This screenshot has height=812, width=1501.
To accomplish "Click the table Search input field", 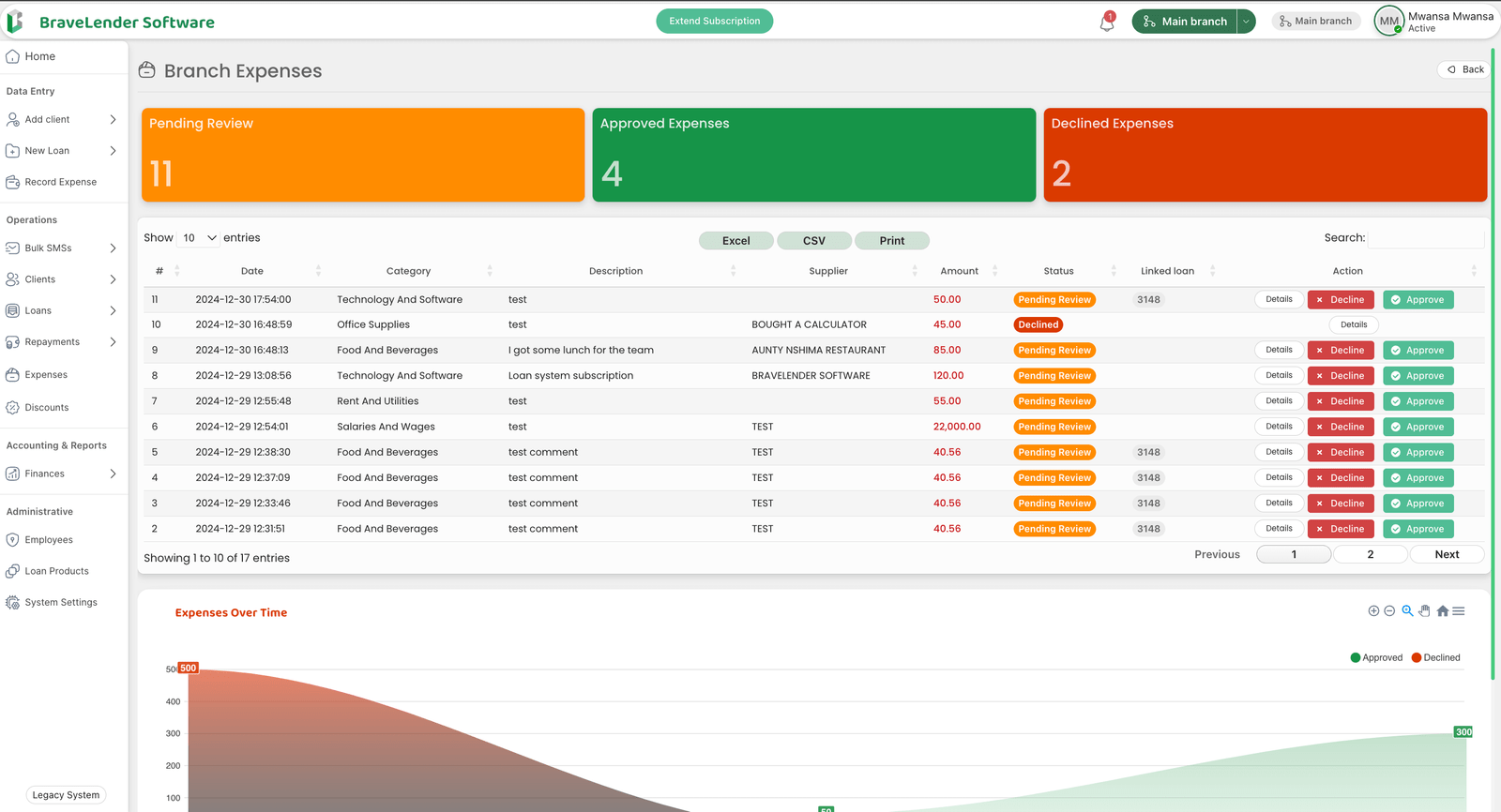I will tap(1425, 238).
